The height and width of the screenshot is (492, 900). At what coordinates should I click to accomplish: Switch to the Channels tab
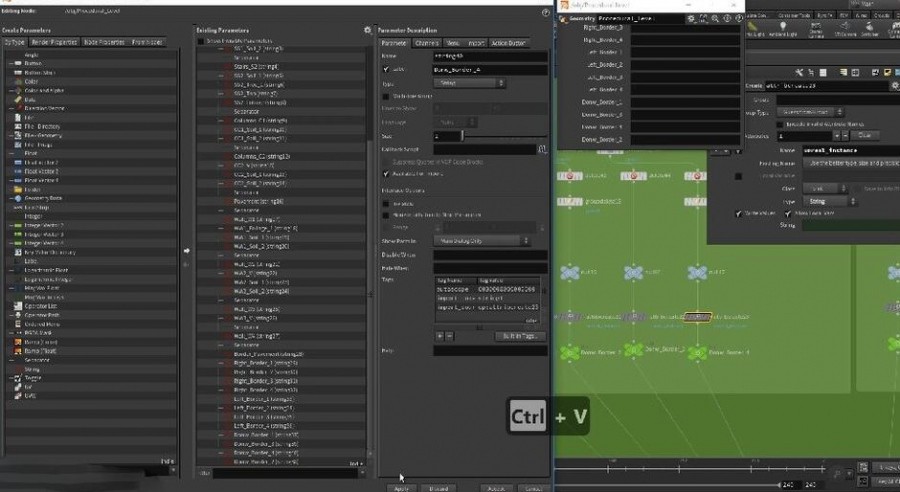click(426, 43)
